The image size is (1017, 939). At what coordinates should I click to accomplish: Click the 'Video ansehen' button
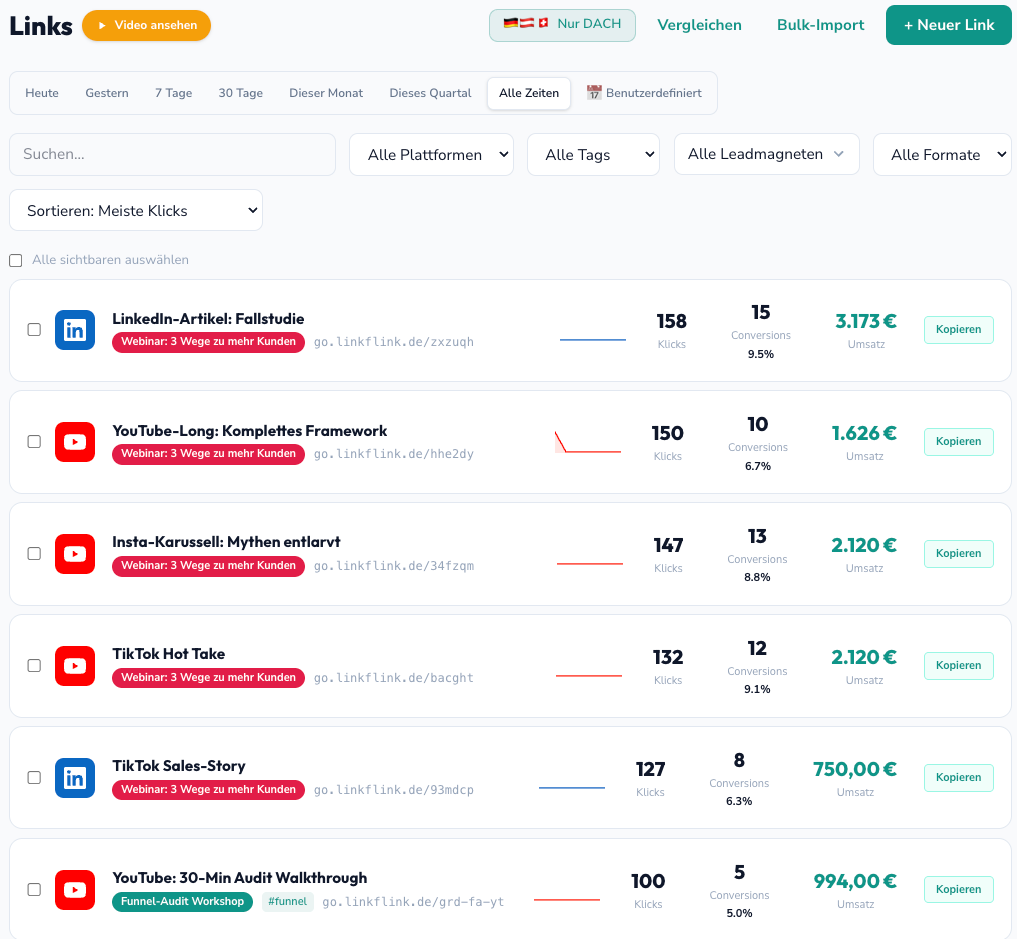coord(147,25)
